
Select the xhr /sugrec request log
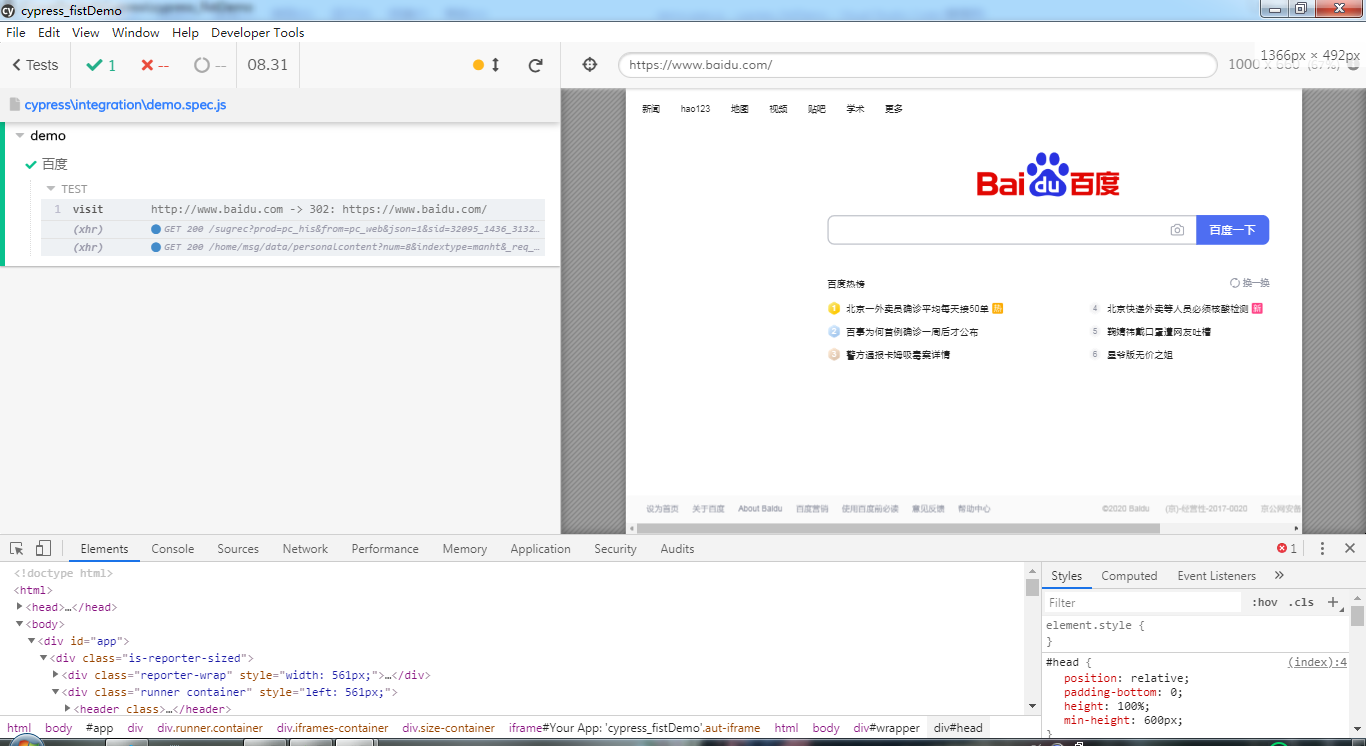click(293, 229)
